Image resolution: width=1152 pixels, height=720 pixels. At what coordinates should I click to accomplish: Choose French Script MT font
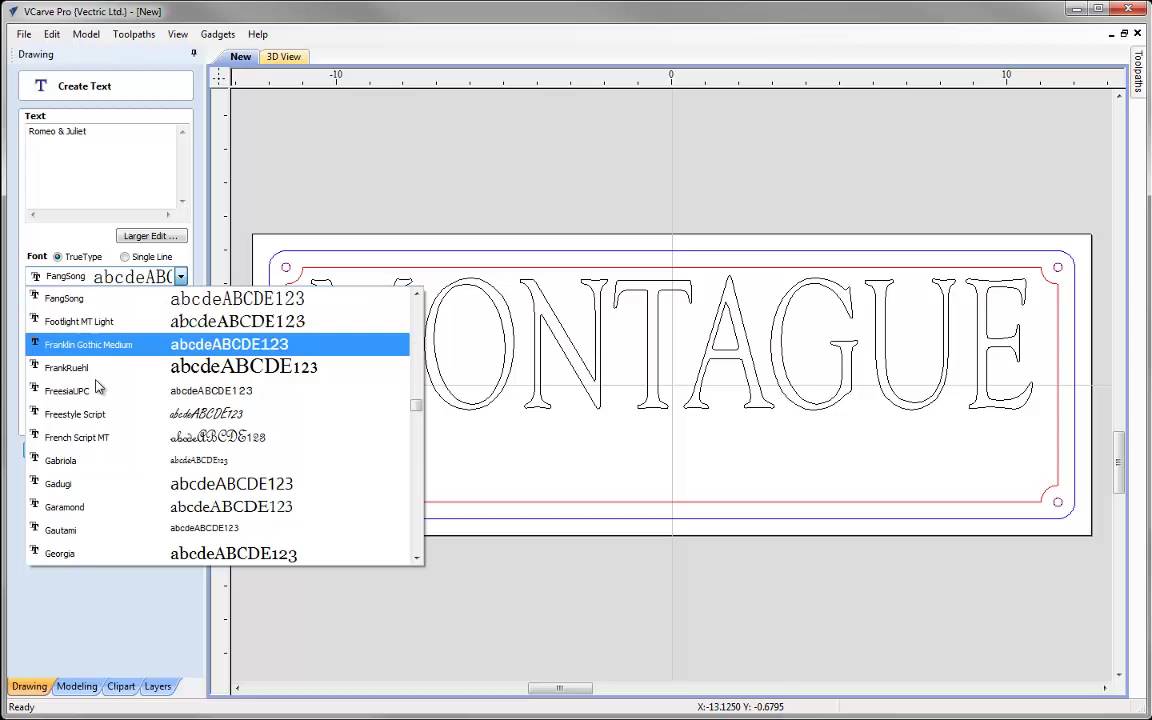[217, 437]
